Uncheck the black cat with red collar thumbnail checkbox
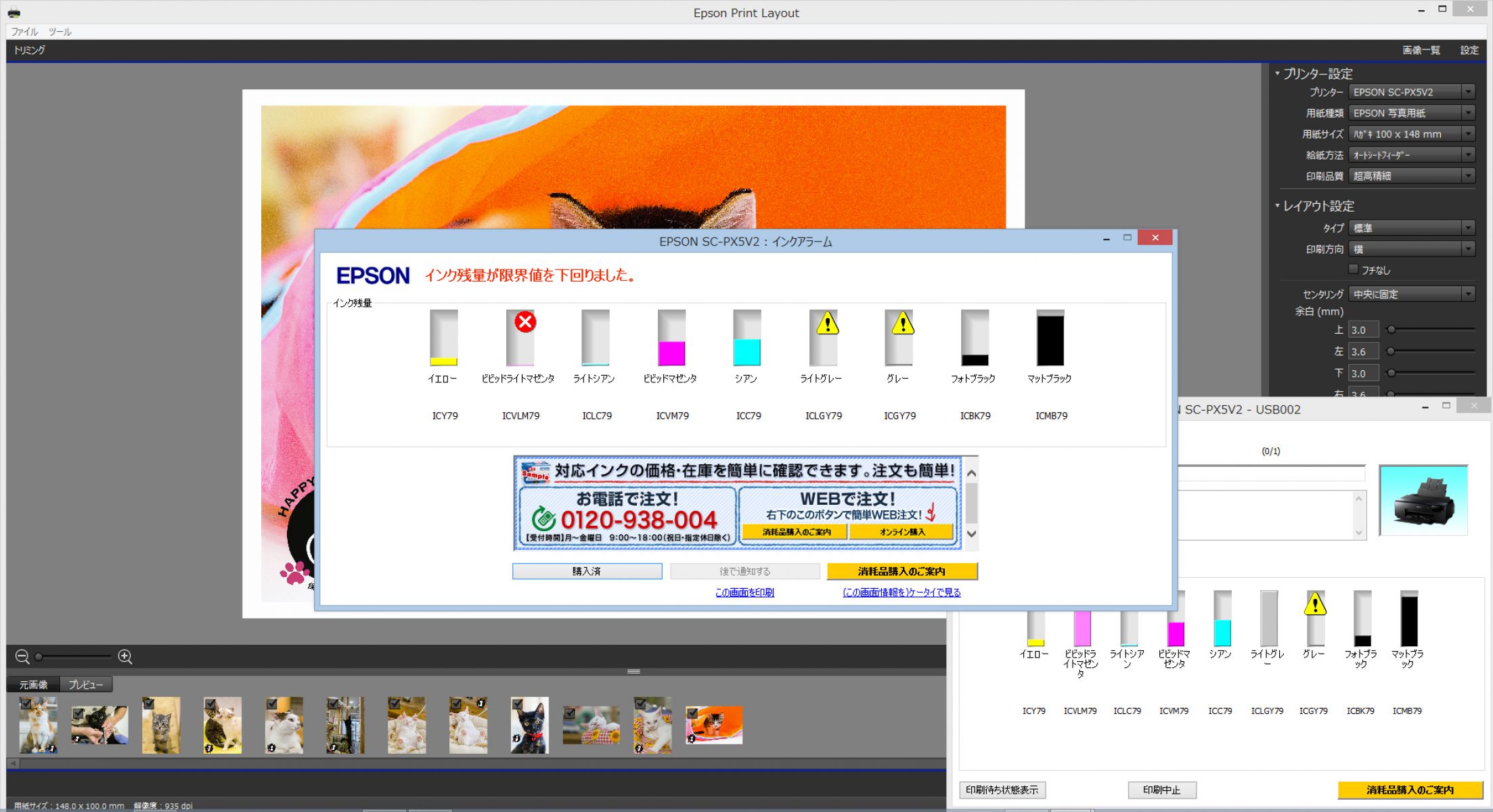 (518, 704)
